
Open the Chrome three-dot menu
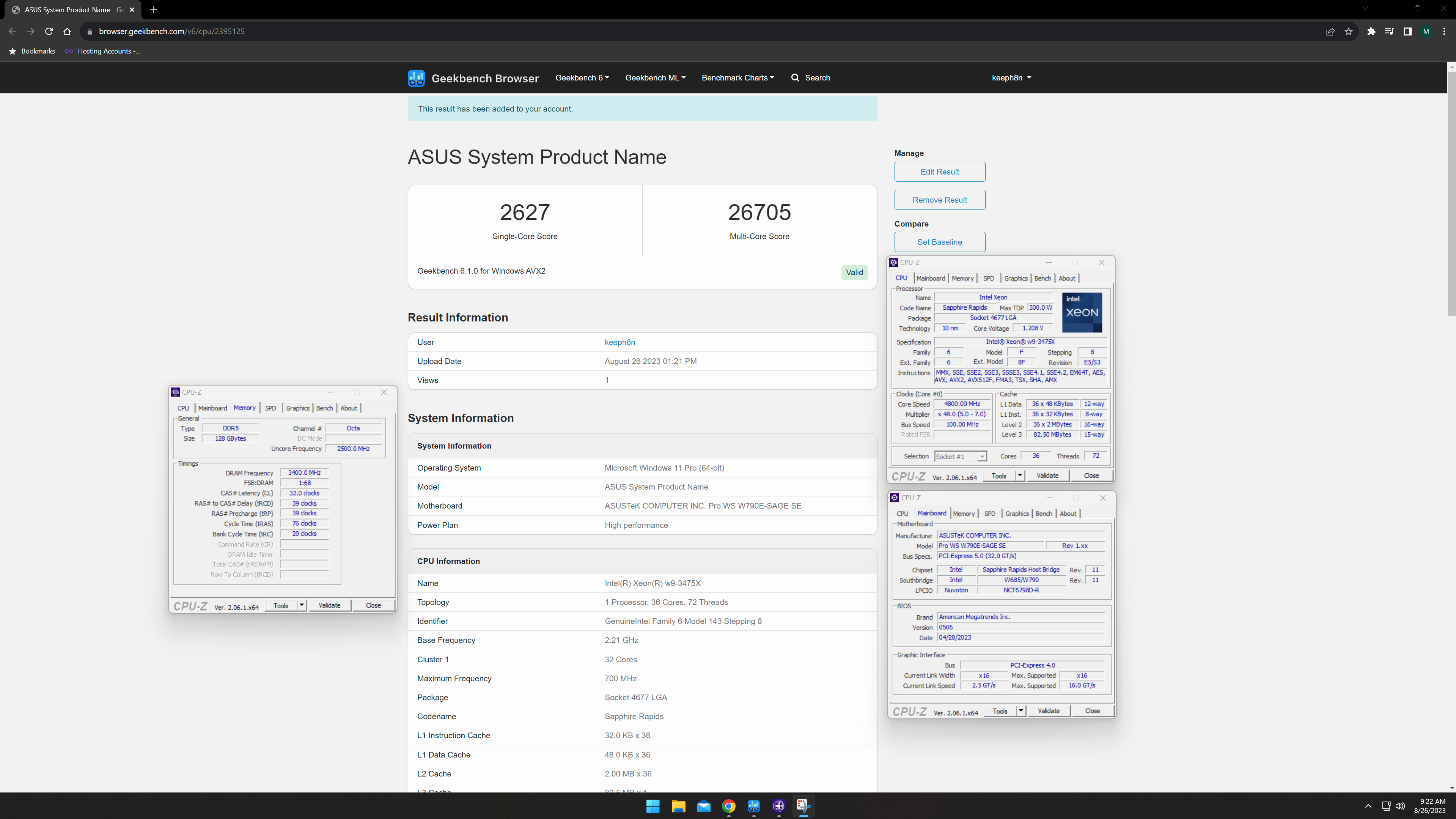1444,31
